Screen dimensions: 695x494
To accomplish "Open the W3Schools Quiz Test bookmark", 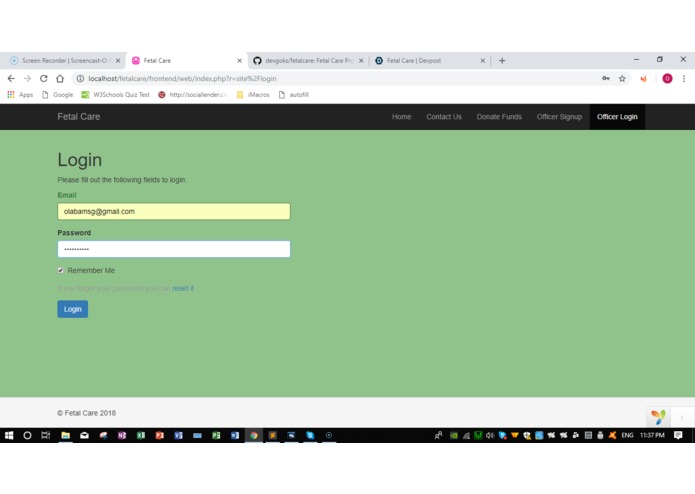I will click(x=116, y=95).
